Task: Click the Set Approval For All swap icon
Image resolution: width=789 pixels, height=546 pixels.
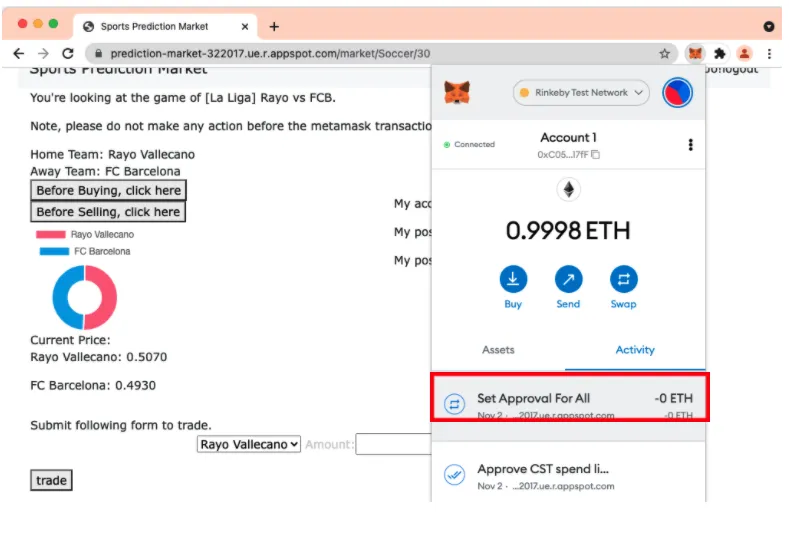Action: point(454,404)
